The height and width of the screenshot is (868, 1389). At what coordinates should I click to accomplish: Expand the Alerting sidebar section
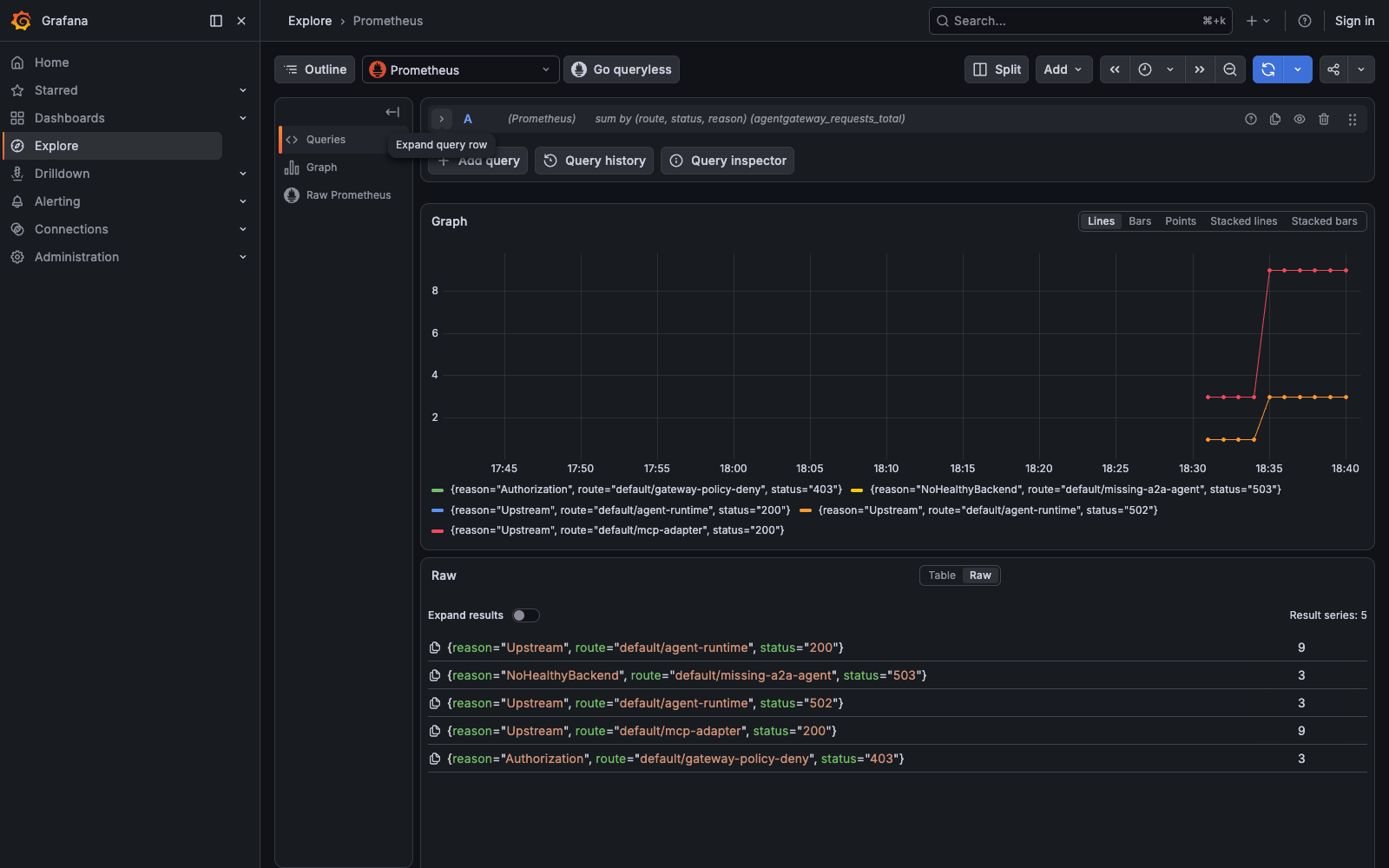pos(243,201)
